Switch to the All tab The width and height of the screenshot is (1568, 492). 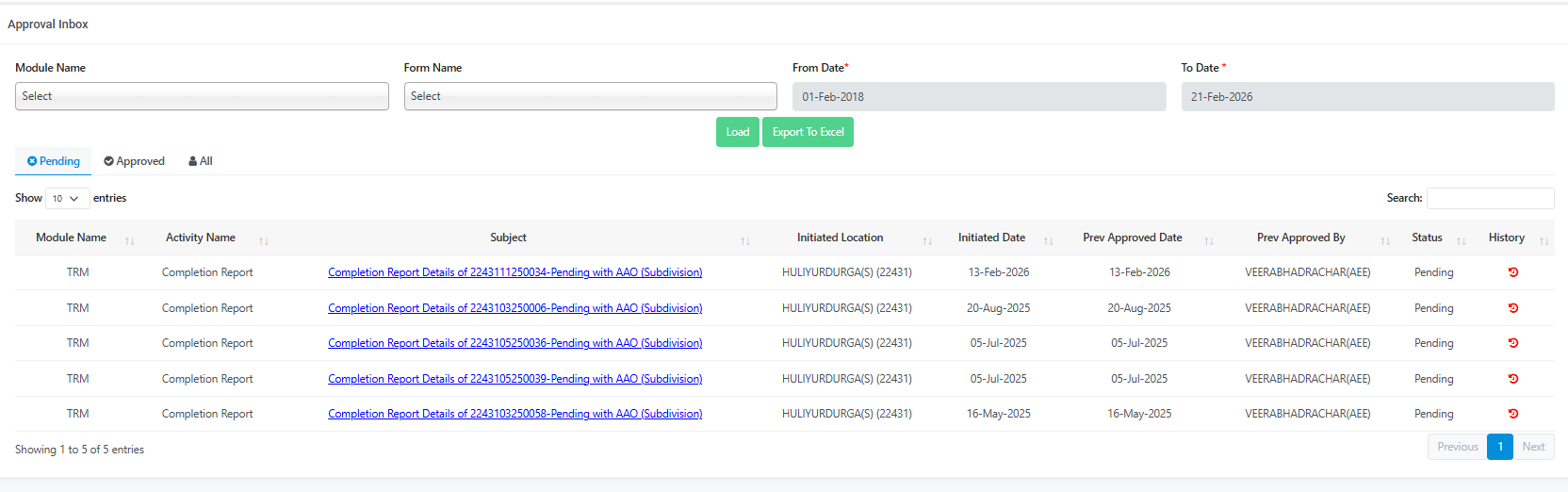[x=201, y=161]
